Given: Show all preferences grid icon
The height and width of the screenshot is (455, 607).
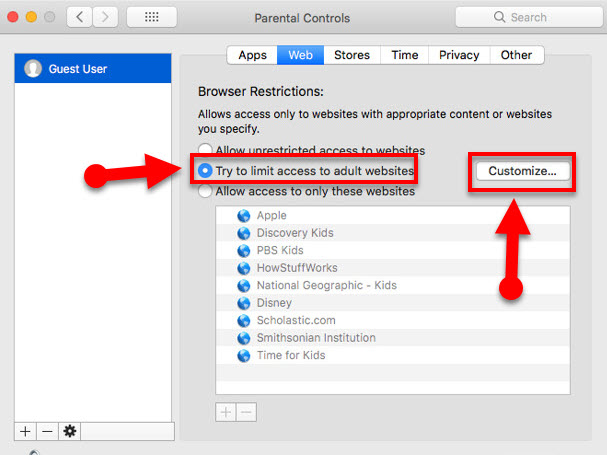Looking at the screenshot, I should tap(152, 17).
